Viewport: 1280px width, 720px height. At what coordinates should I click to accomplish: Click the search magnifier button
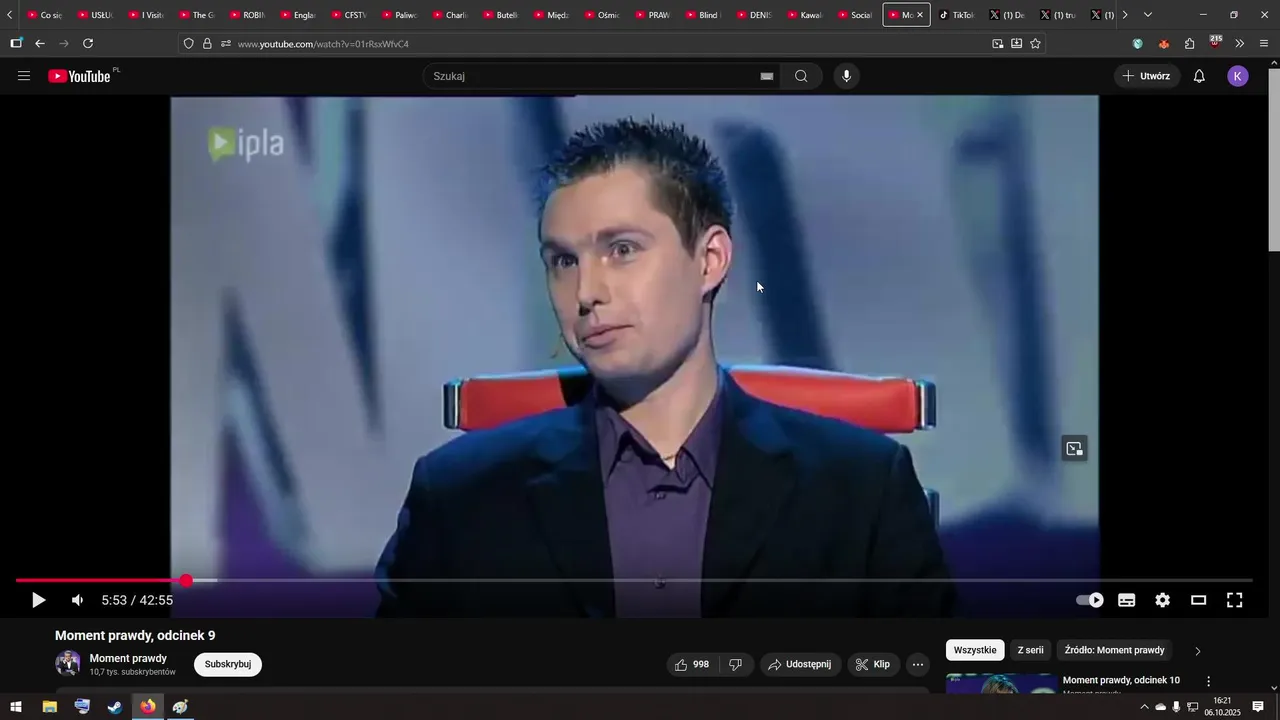click(x=801, y=76)
